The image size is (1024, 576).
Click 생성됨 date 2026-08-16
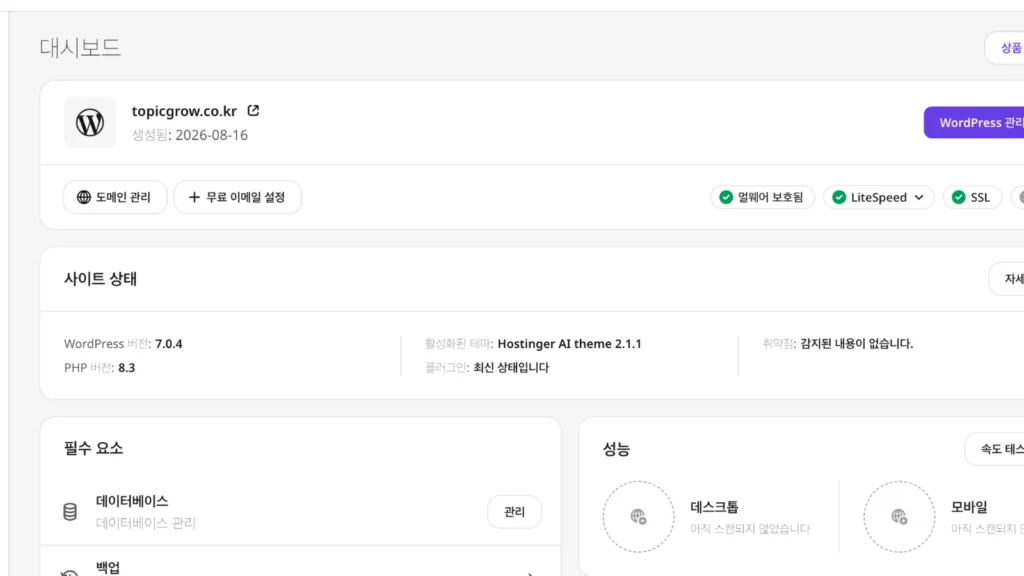[212, 135]
